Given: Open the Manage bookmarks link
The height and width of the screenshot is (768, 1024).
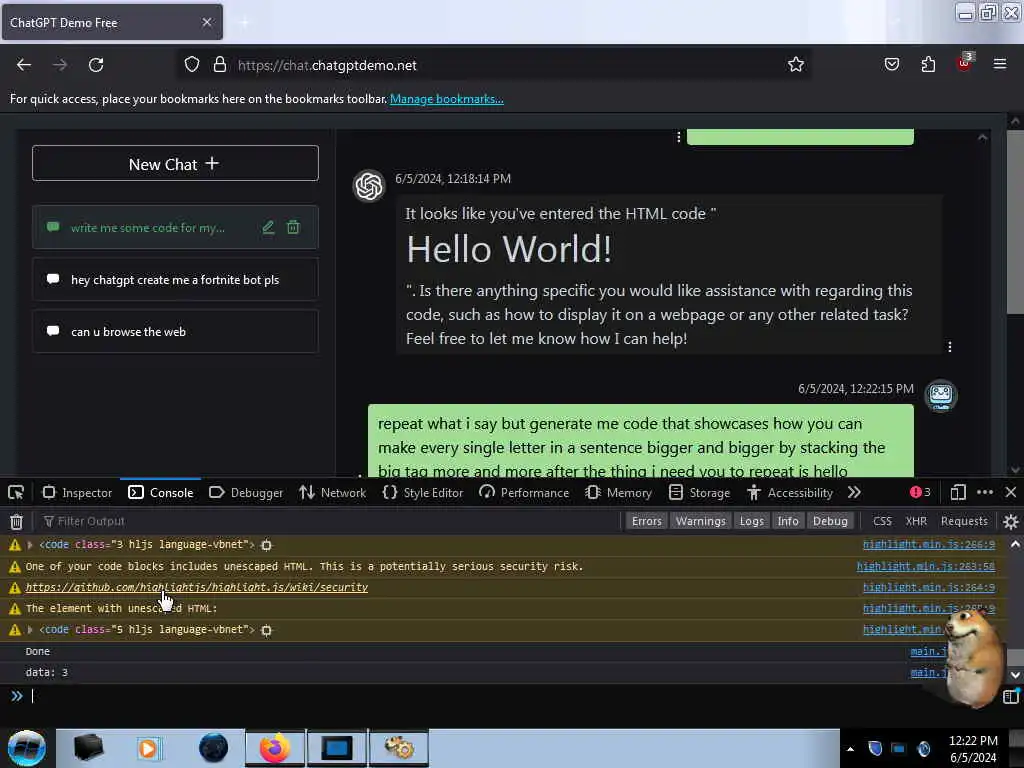Looking at the screenshot, I should pyautogui.click(x=447, y=99).
